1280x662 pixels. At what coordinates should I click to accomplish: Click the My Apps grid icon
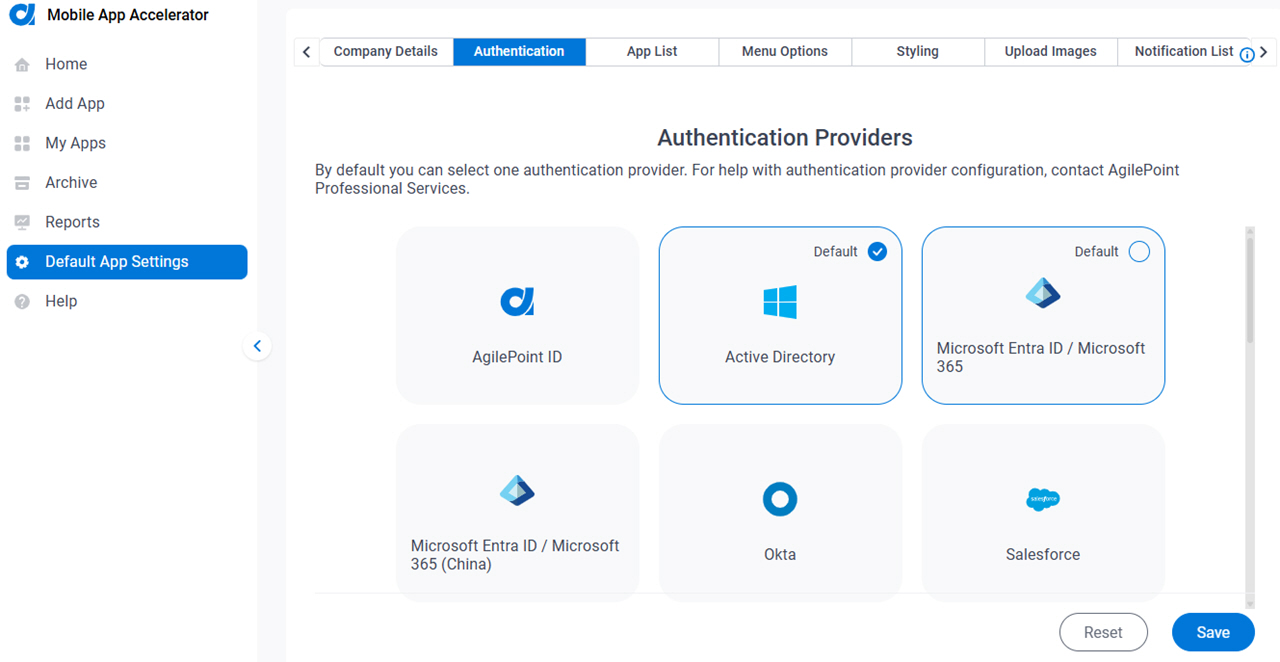(x=22, y=144)
